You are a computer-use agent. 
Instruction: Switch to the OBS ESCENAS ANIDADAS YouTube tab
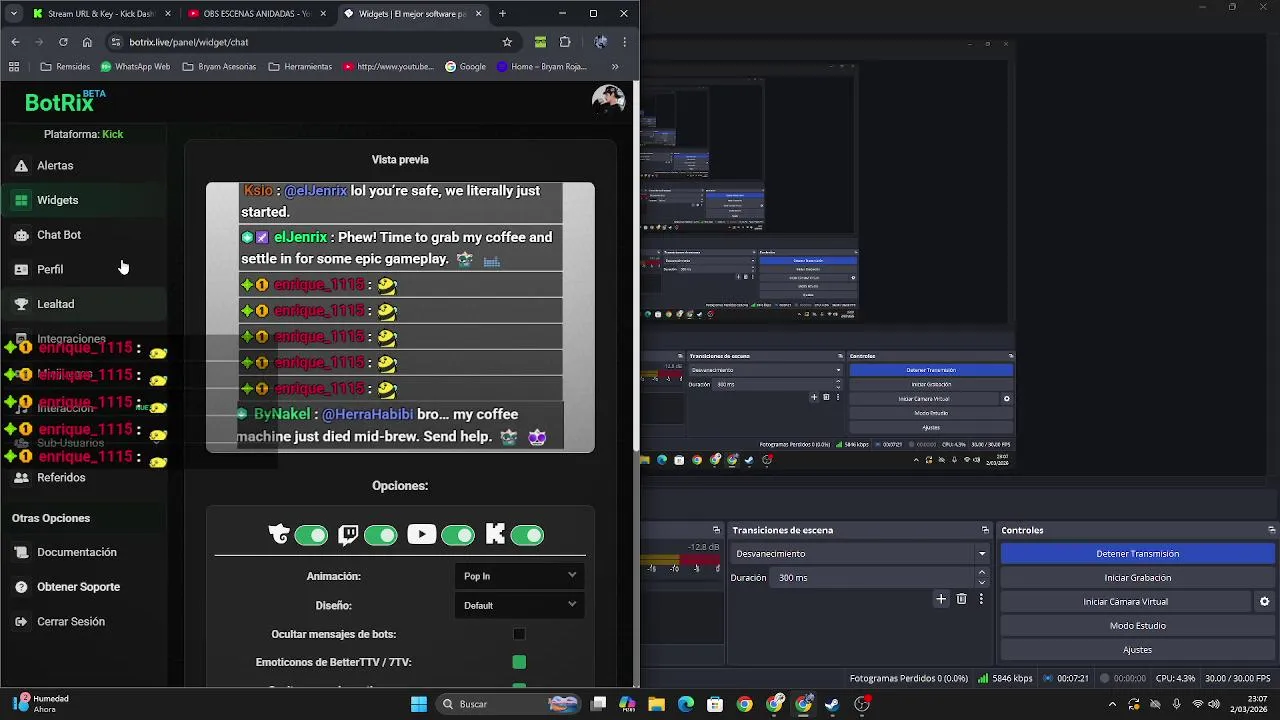pos(257,14)
